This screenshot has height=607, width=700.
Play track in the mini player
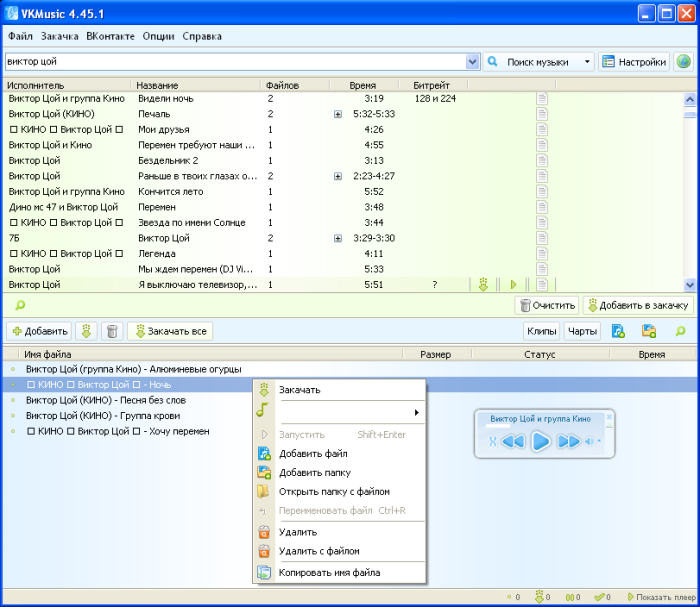(541, 441)
